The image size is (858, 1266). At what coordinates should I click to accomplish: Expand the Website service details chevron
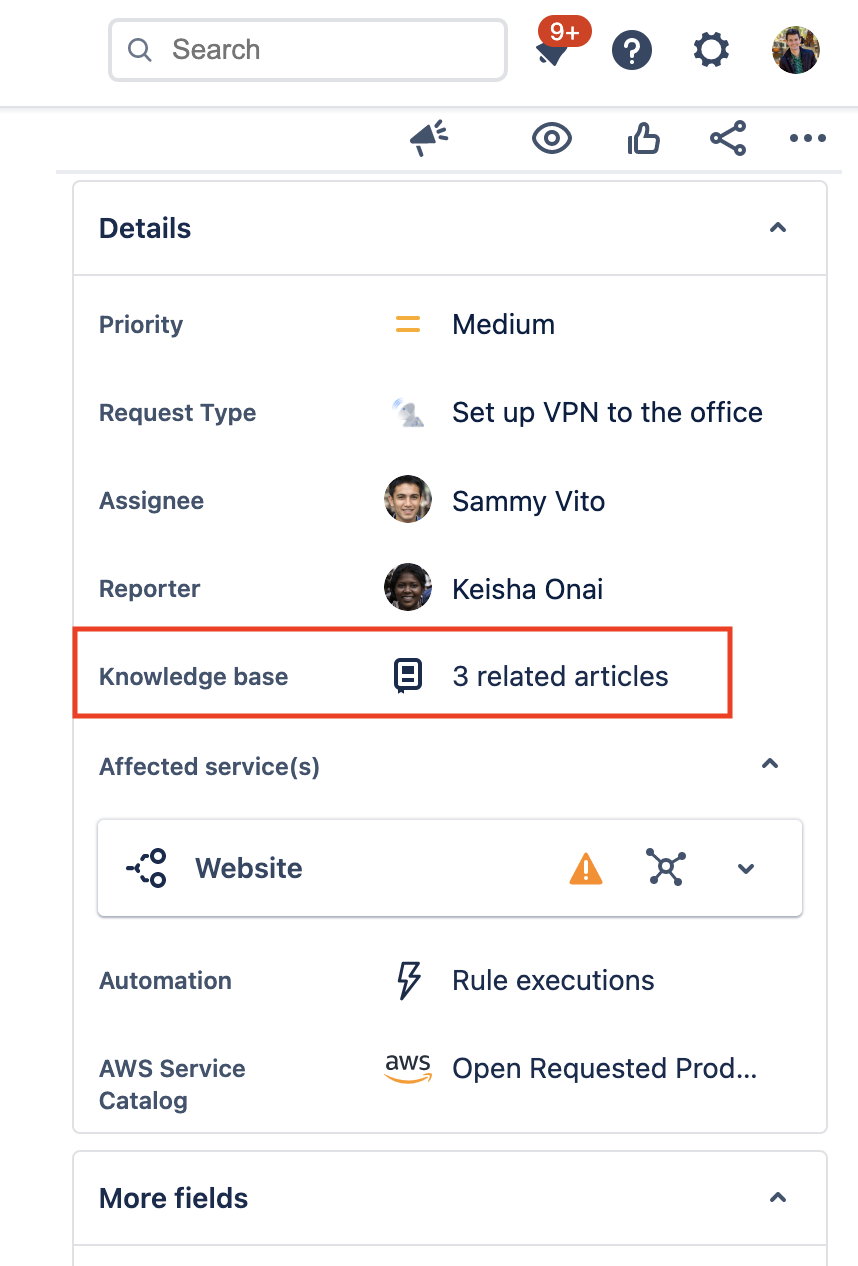745,868
